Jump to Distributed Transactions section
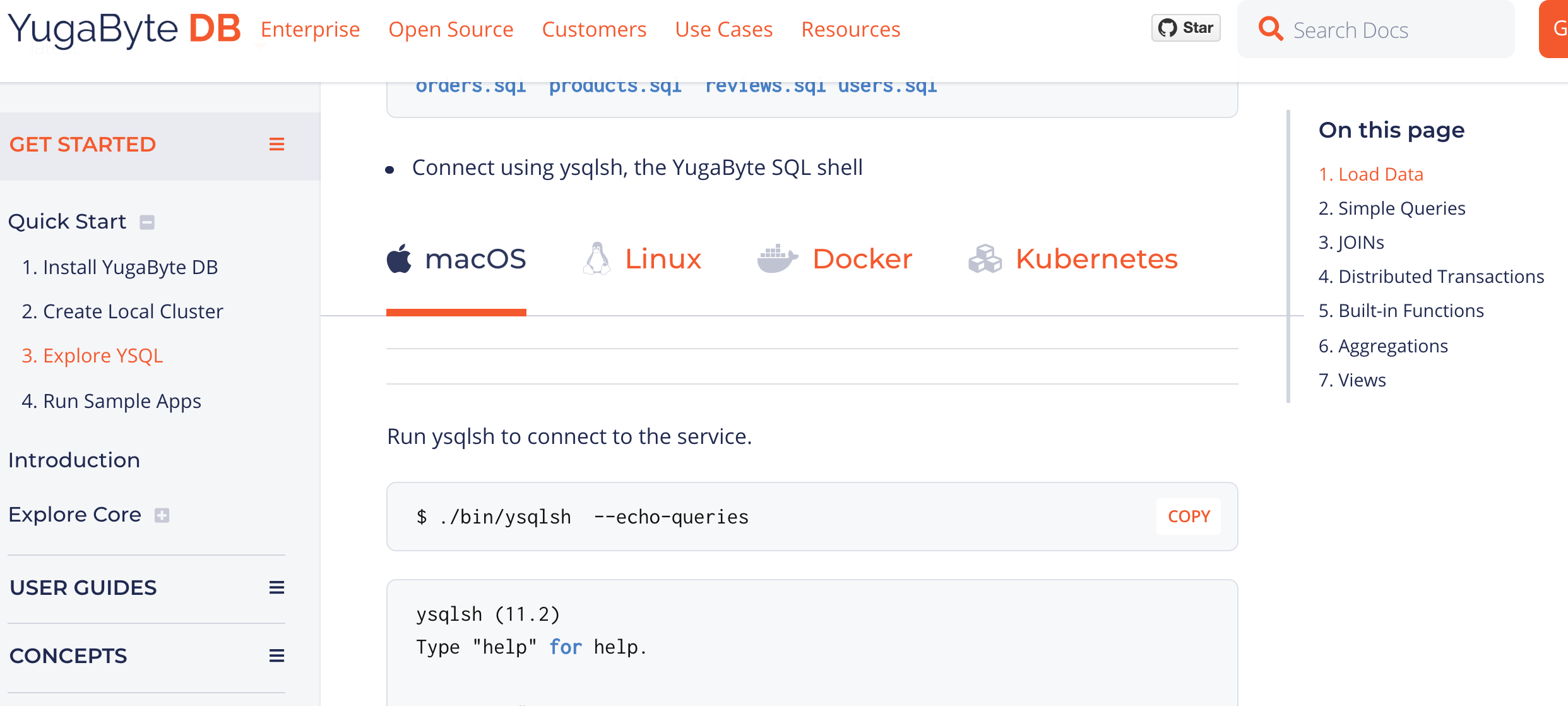The height and width of the screenshot is (706, 1568). pos(1431,277)
